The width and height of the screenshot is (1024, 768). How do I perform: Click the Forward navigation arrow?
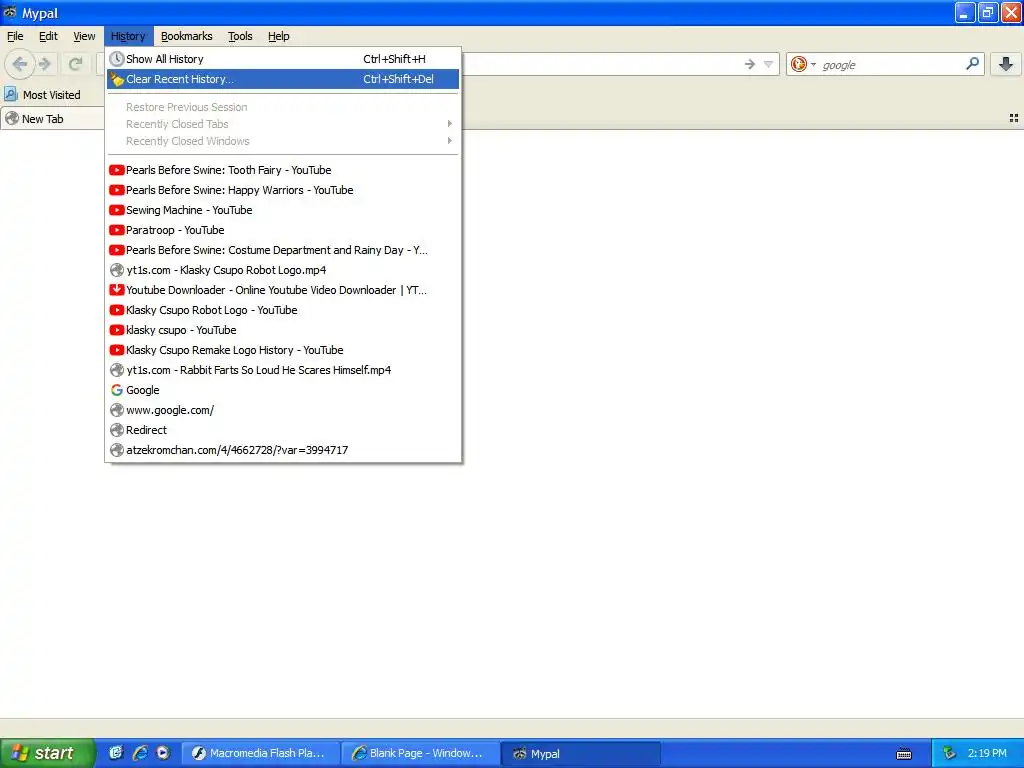point(44,64)
